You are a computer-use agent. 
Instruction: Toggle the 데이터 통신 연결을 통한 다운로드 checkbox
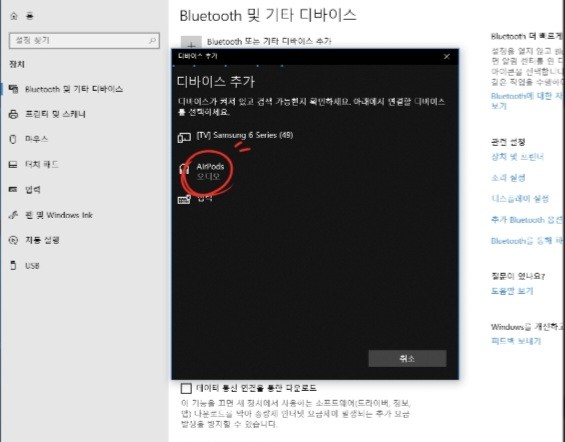186,388
